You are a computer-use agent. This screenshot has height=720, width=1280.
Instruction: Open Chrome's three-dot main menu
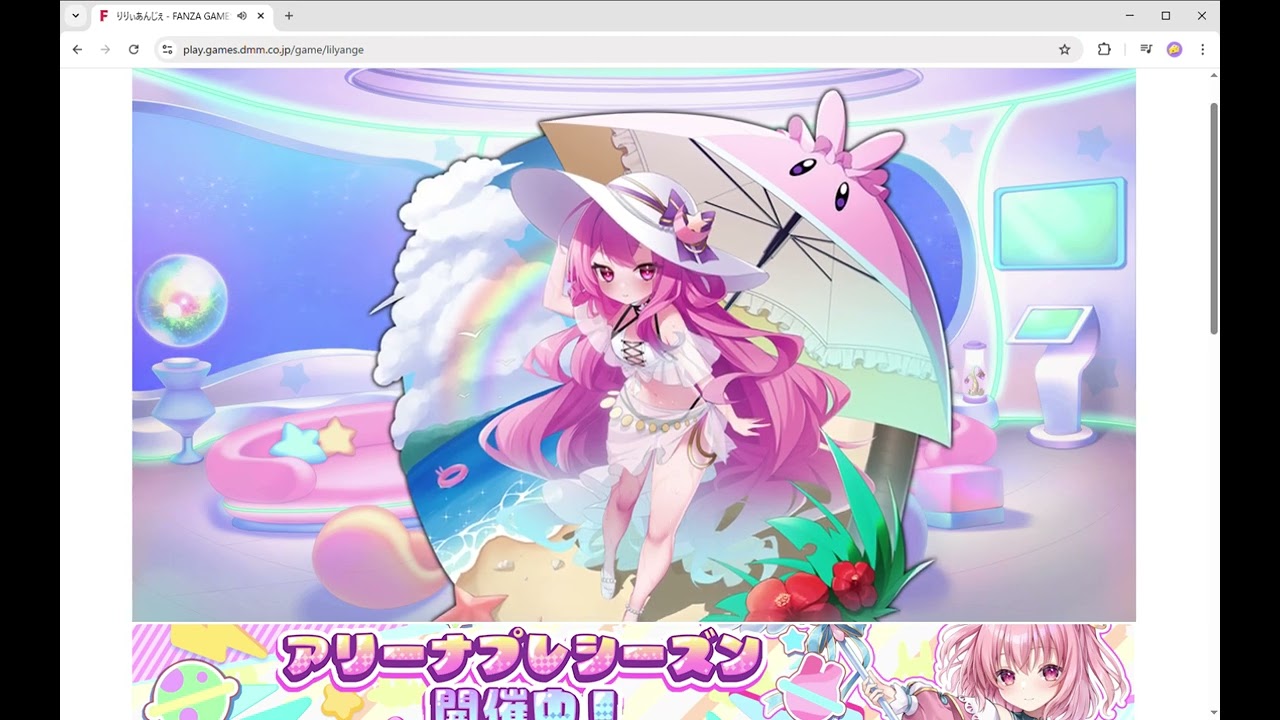click(1202, 49)
